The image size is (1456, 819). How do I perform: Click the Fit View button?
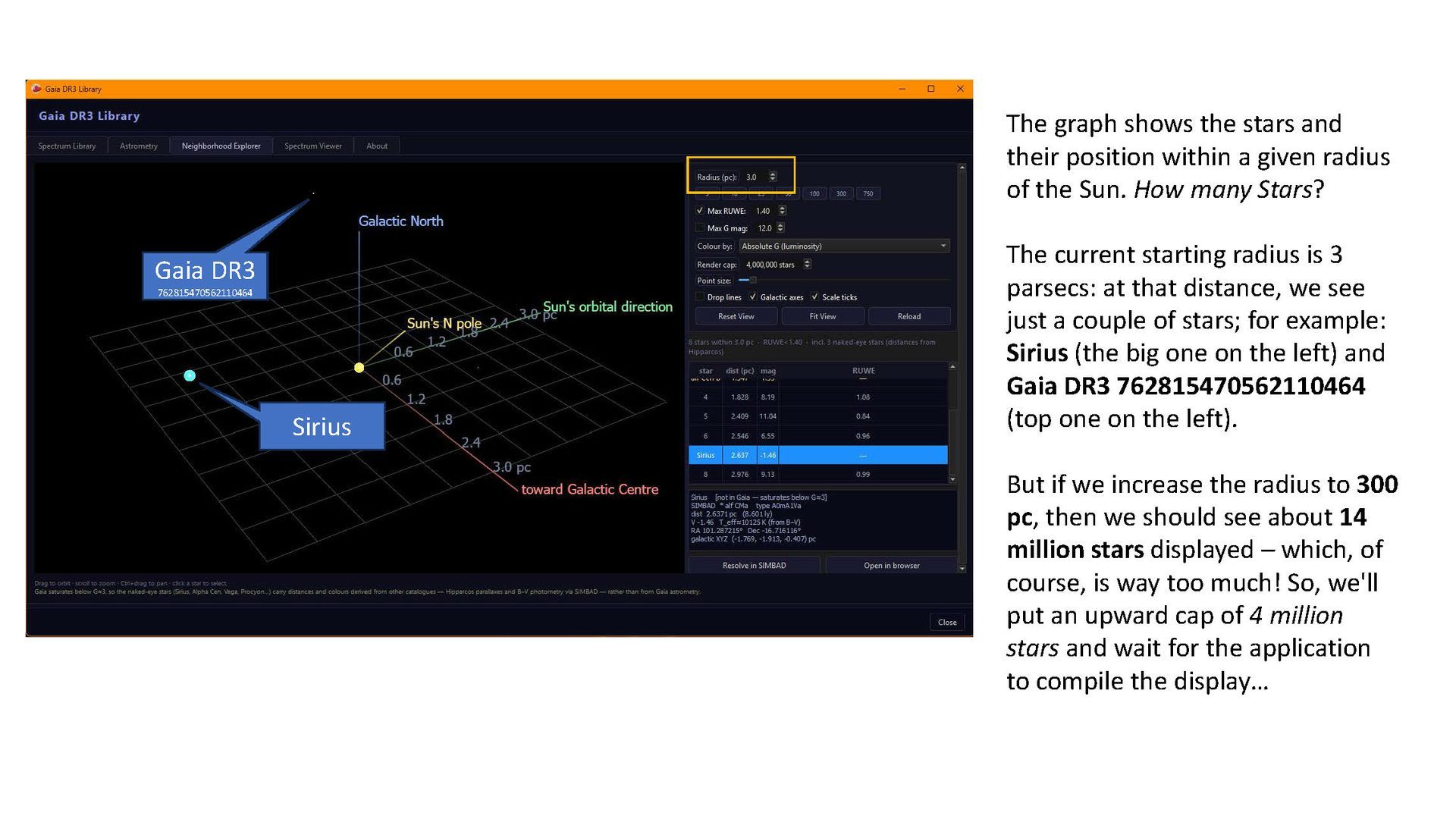(823, 316)
